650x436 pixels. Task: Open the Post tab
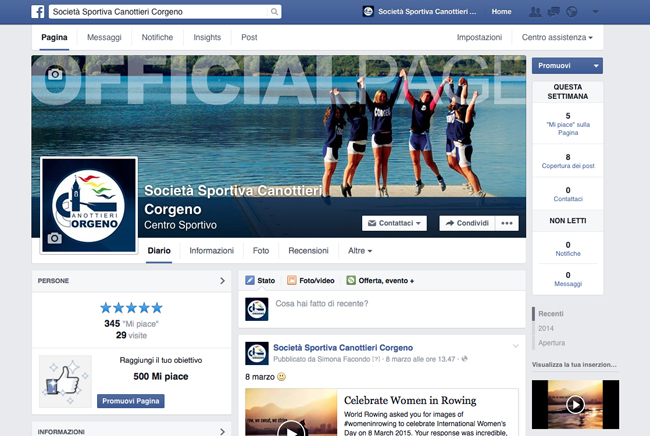pyautogui.click(x=249, y=37)
